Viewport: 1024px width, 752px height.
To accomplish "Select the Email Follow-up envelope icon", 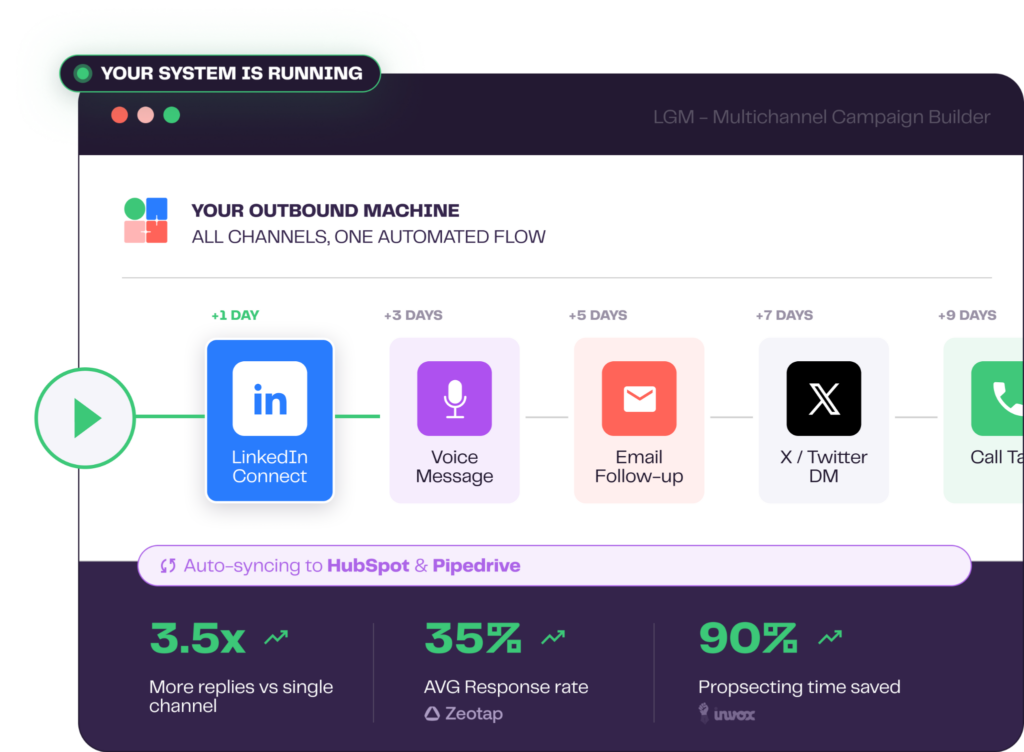I will point(639,399).
